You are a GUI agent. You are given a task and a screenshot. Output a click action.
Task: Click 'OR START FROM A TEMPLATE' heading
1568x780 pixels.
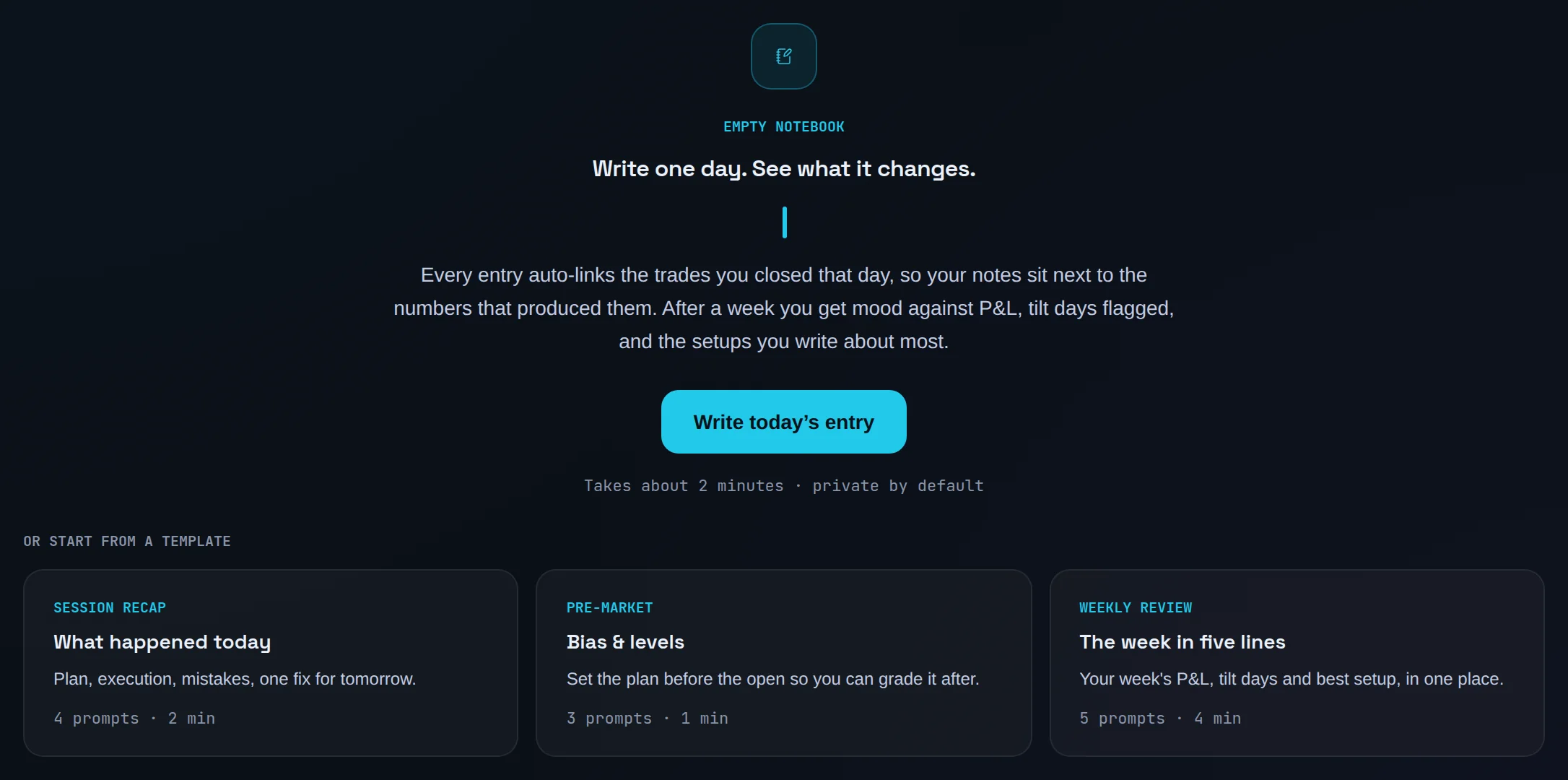coord(127,542)
